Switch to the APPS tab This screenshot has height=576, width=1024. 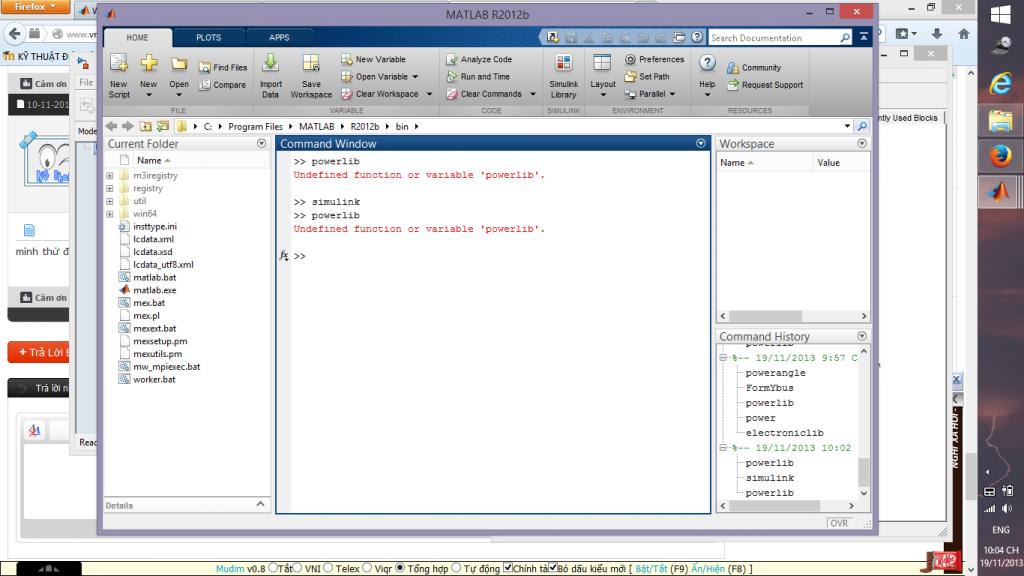click(x=279, y=38)
